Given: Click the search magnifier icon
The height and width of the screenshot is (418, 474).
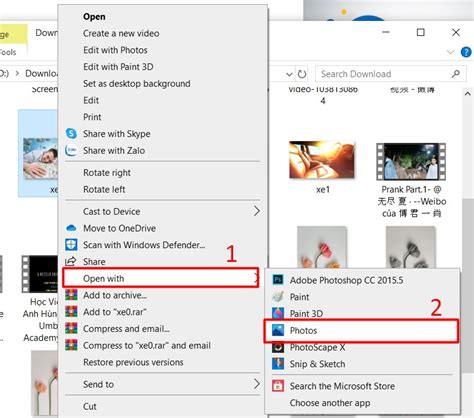Looking at the screenshot, I should tap(455, 74).
